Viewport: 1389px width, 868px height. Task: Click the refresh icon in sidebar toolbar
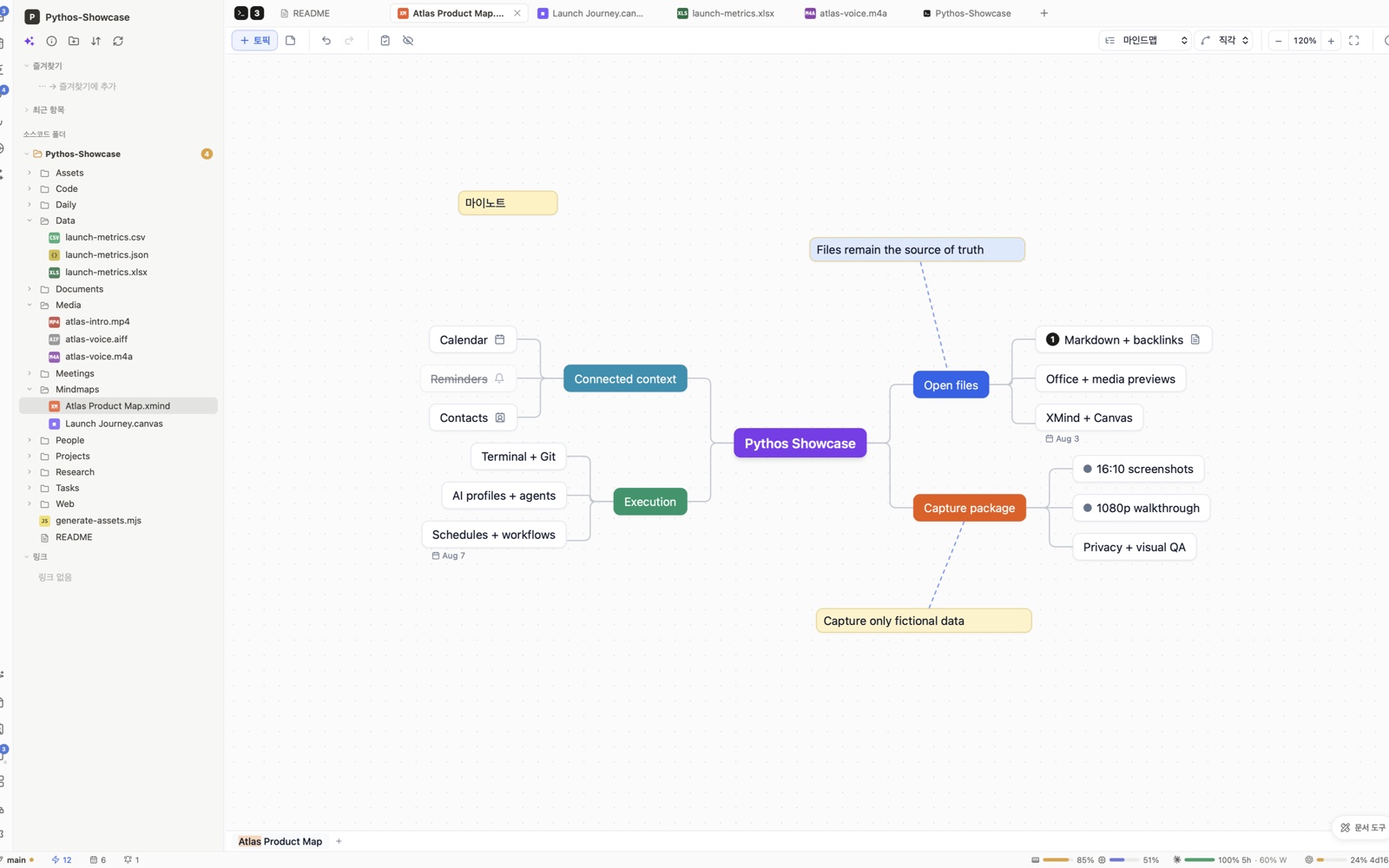pos(118,41)
